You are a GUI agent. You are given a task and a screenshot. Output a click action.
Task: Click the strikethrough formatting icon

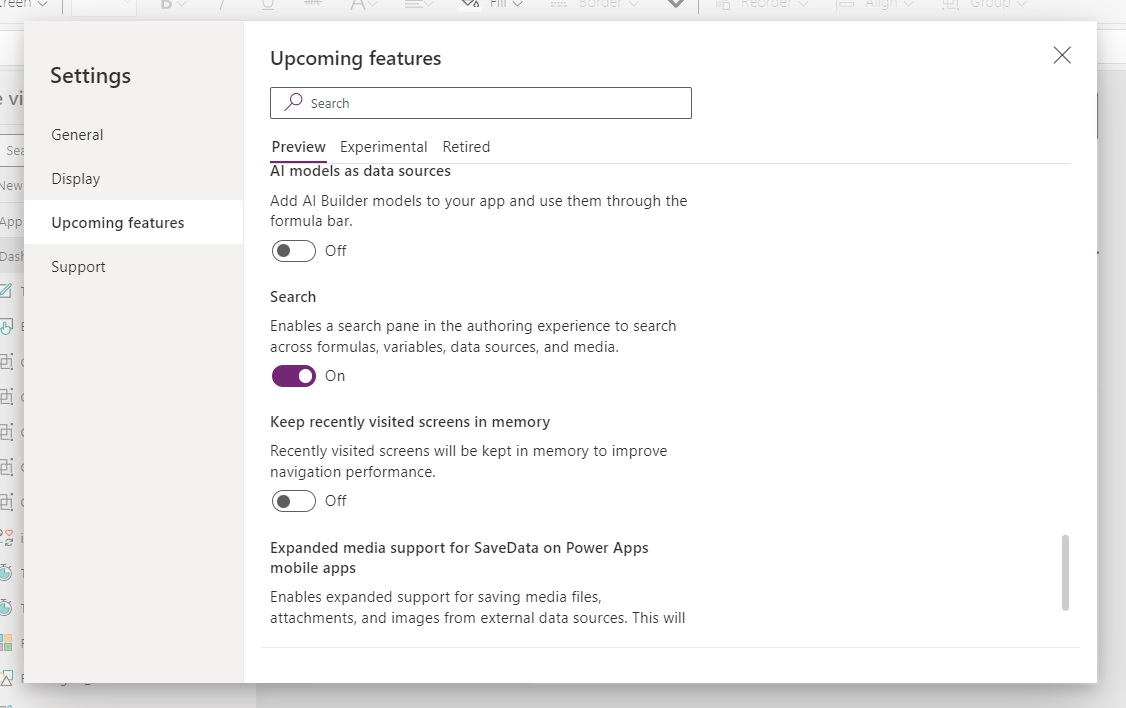312,5
